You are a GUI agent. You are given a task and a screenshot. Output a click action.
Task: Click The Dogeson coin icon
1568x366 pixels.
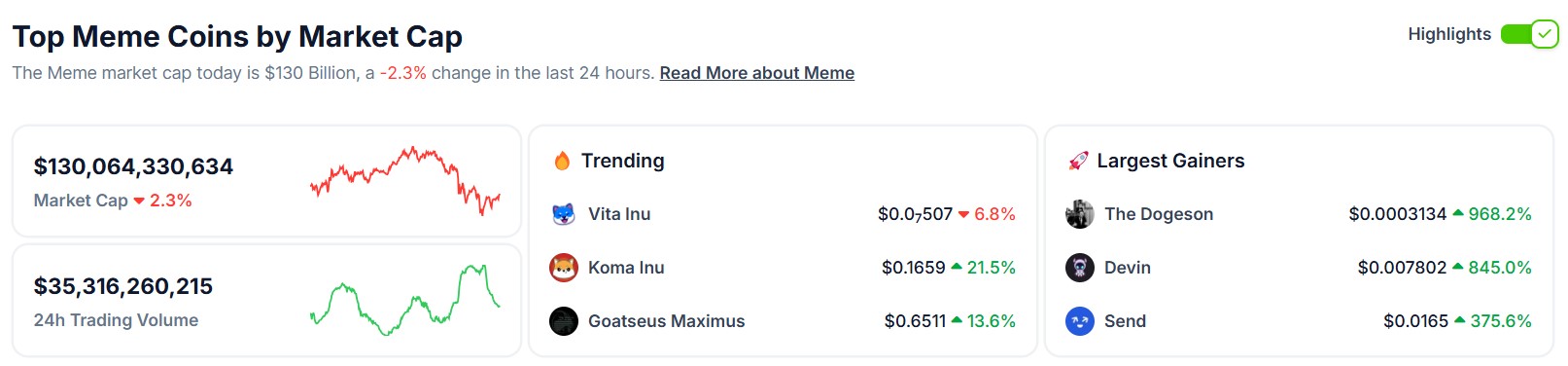pyautogui.click(x=1080, y=214)
